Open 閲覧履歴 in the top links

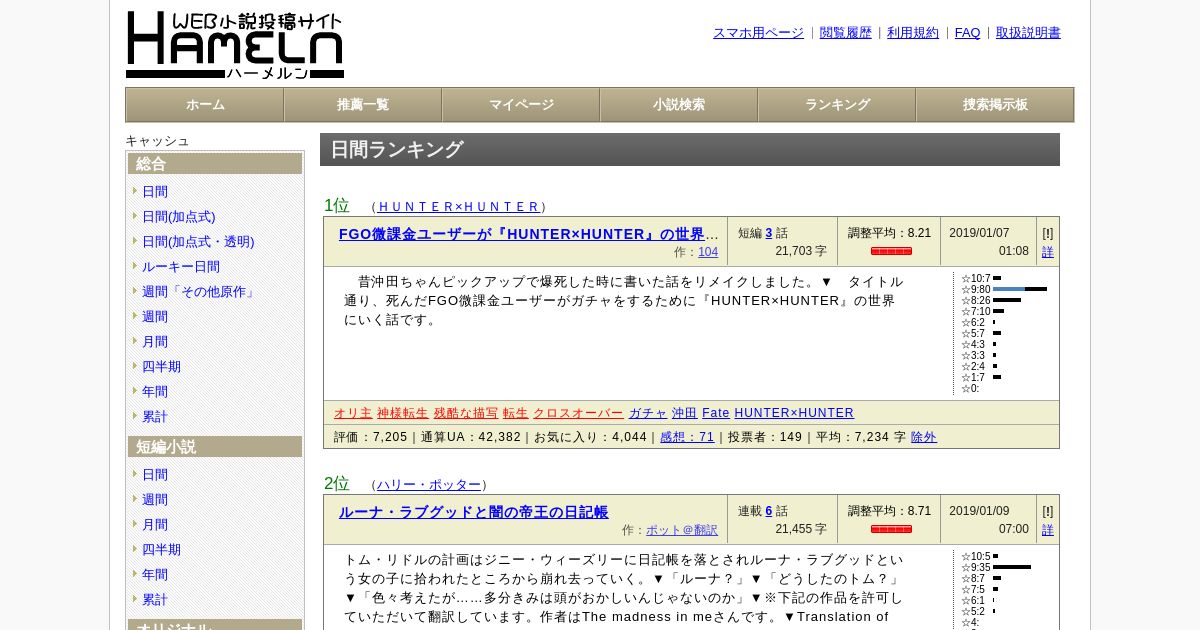coord(846,33)
